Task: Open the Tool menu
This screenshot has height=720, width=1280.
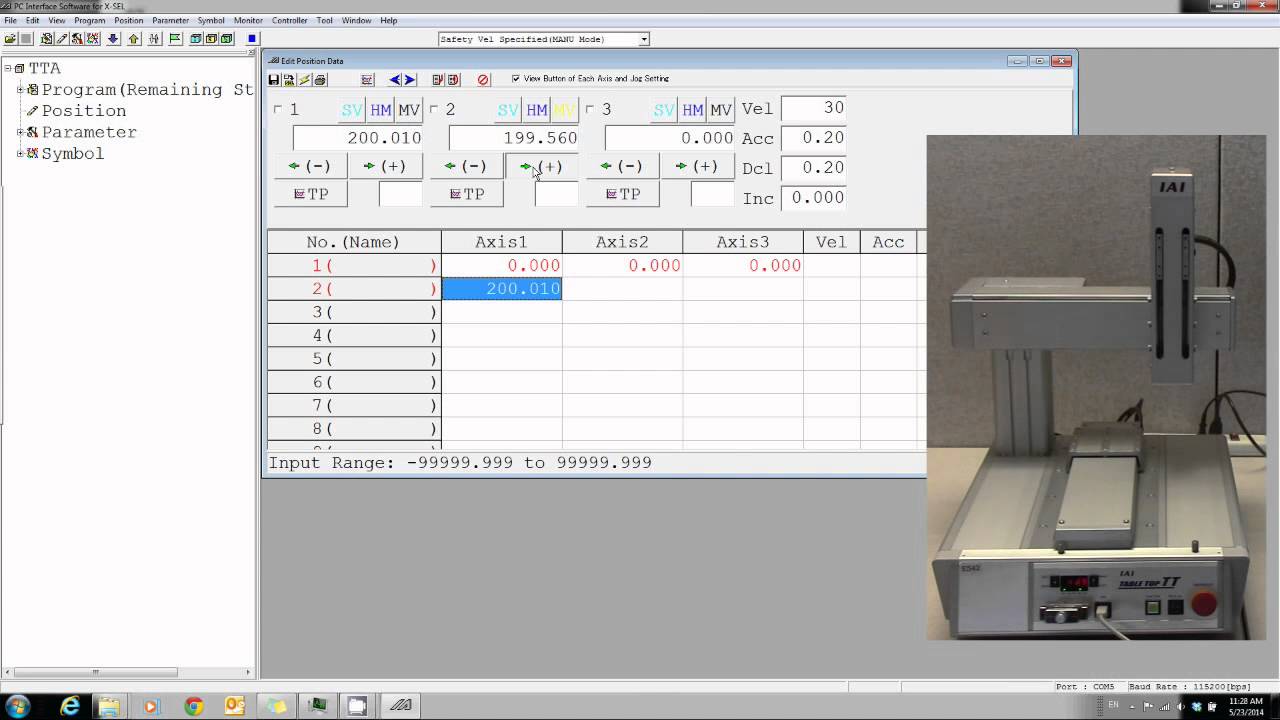Action: (325, 20)
